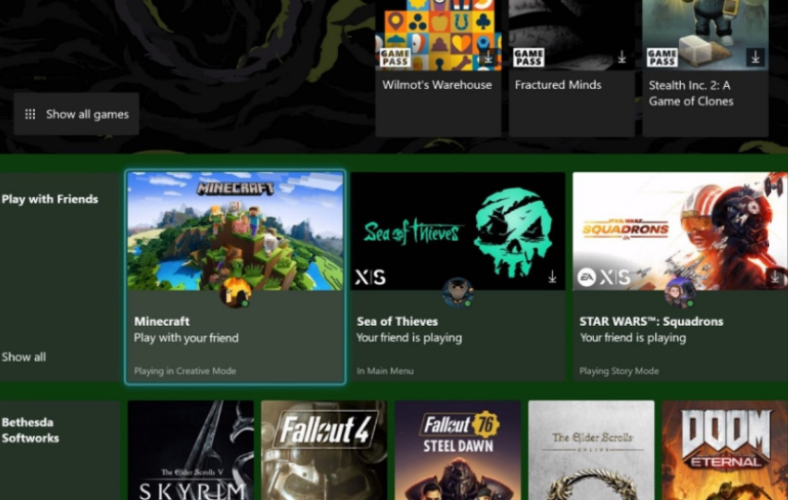Click the 'Playing Story Mode' status text
The width and height of the screenshot is (788, 500).
pyautogui.click(x=619, y=371)
